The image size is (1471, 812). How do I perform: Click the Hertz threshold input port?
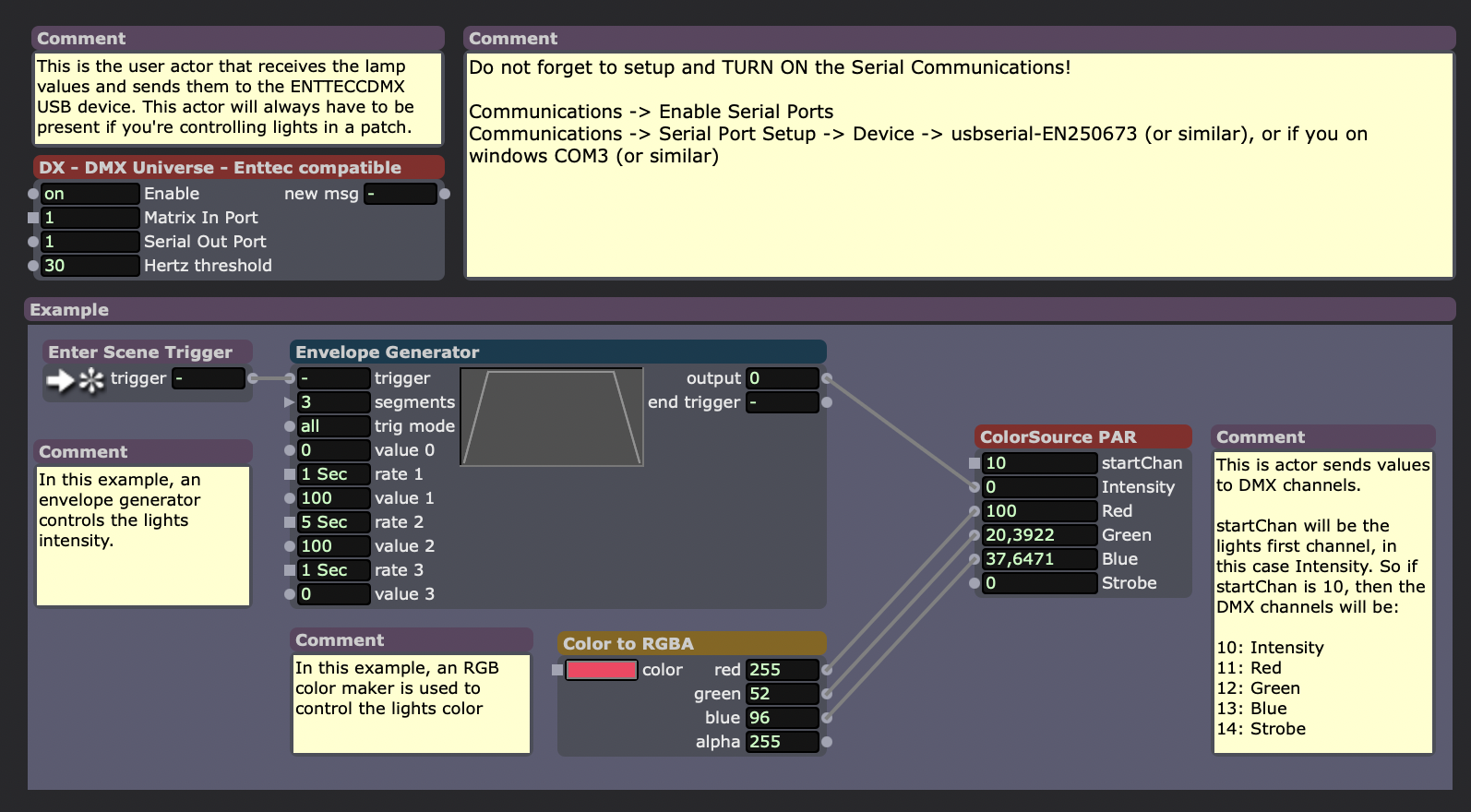point(33,266)
